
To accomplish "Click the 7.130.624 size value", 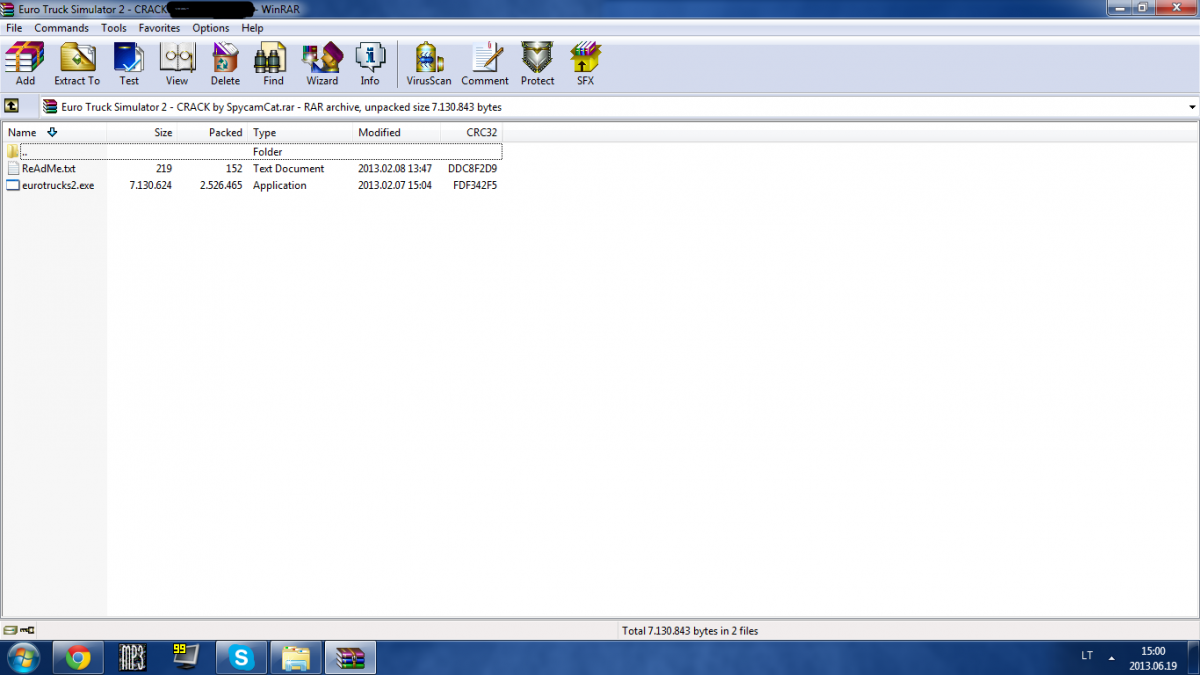I will tap(150, 185).
